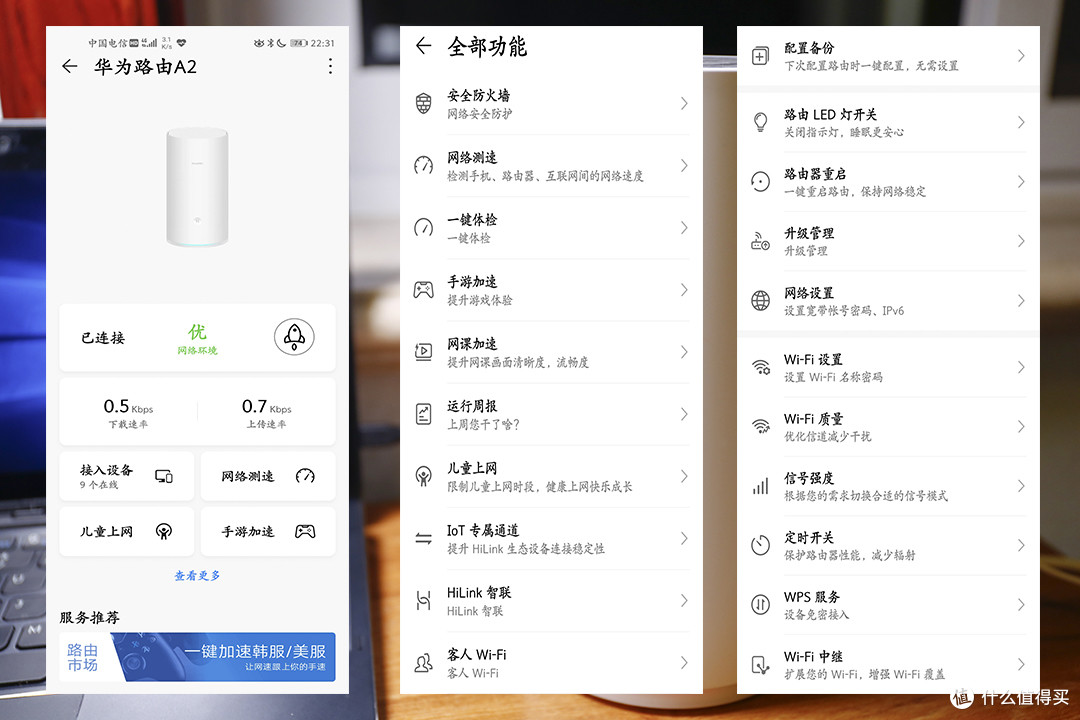Tap the IoT 专属通道 arrows icon

pyautogui.click(x=424, y=538)
